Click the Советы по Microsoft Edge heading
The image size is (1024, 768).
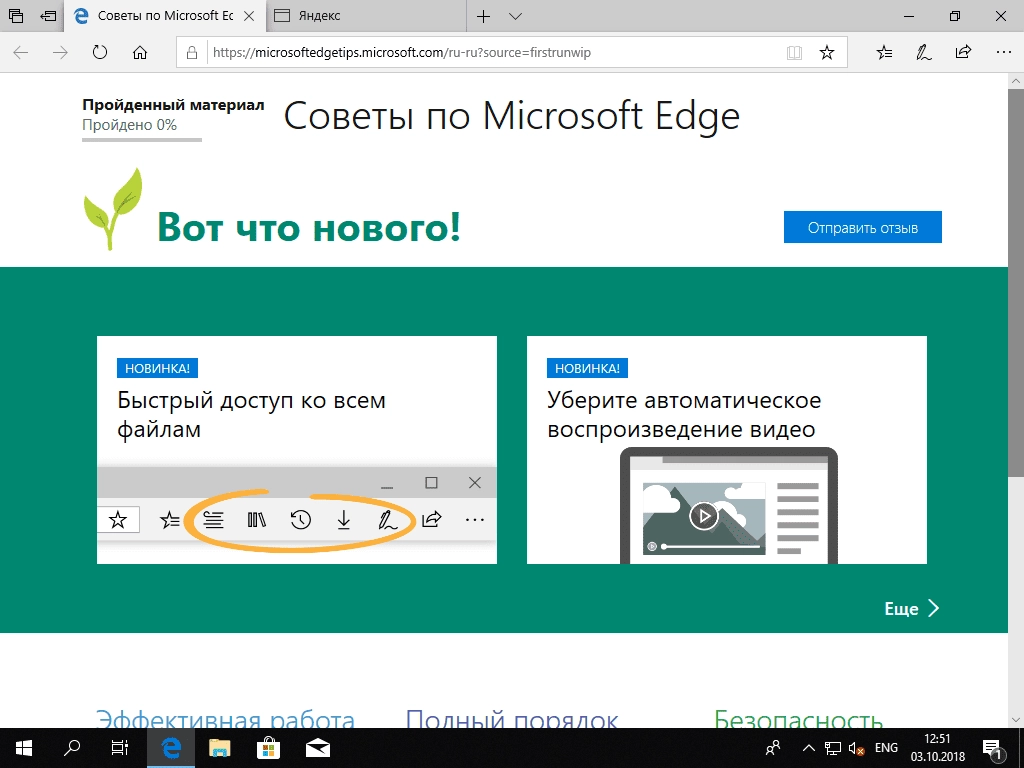(x=511, y=116)
